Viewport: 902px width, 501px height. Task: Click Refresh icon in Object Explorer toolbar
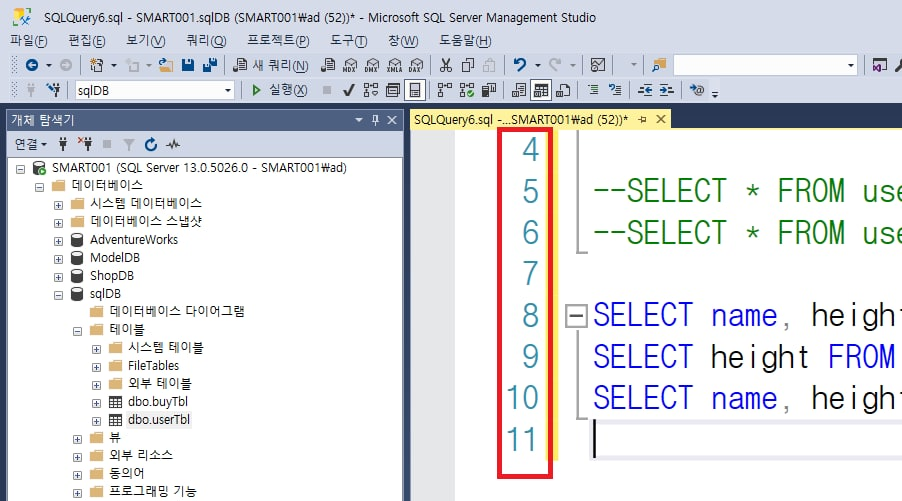[x=151, y=144]
